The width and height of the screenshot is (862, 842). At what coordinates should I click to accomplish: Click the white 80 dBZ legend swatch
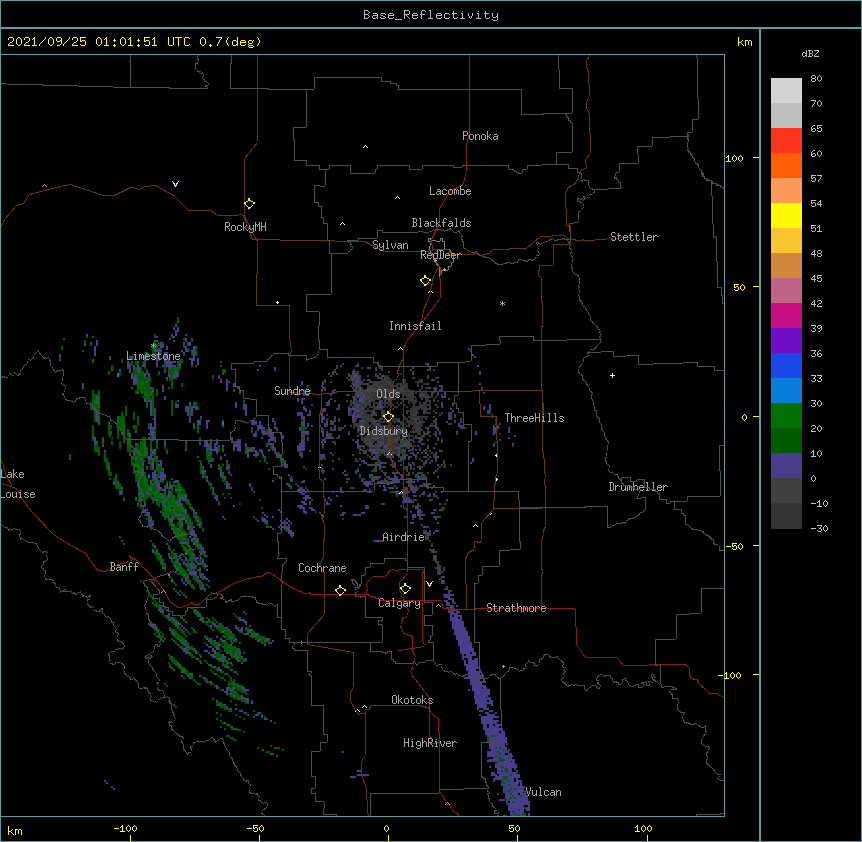(x=786, y=91)
